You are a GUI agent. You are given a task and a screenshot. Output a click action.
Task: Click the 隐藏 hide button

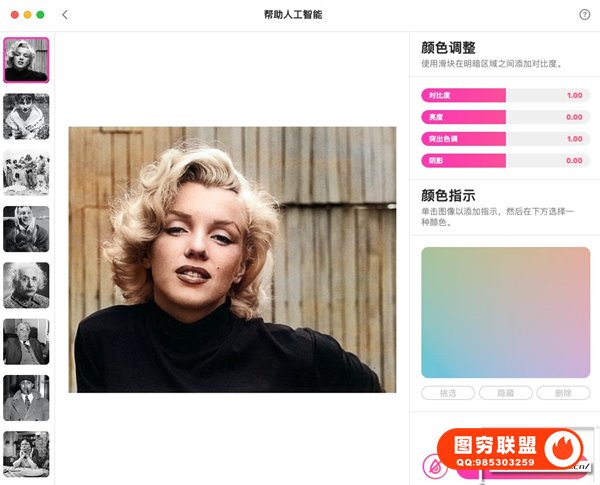pos(505,393)
